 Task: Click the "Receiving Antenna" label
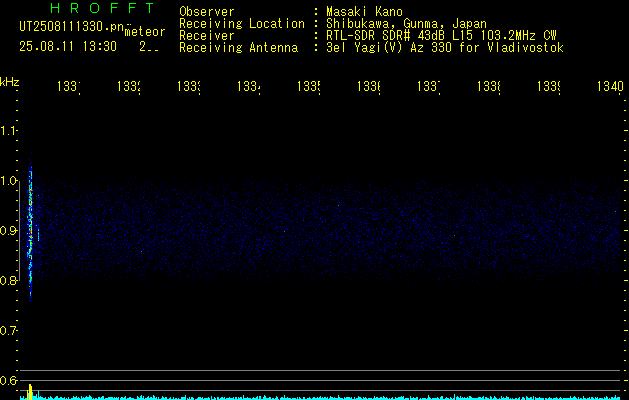point(238,48)
